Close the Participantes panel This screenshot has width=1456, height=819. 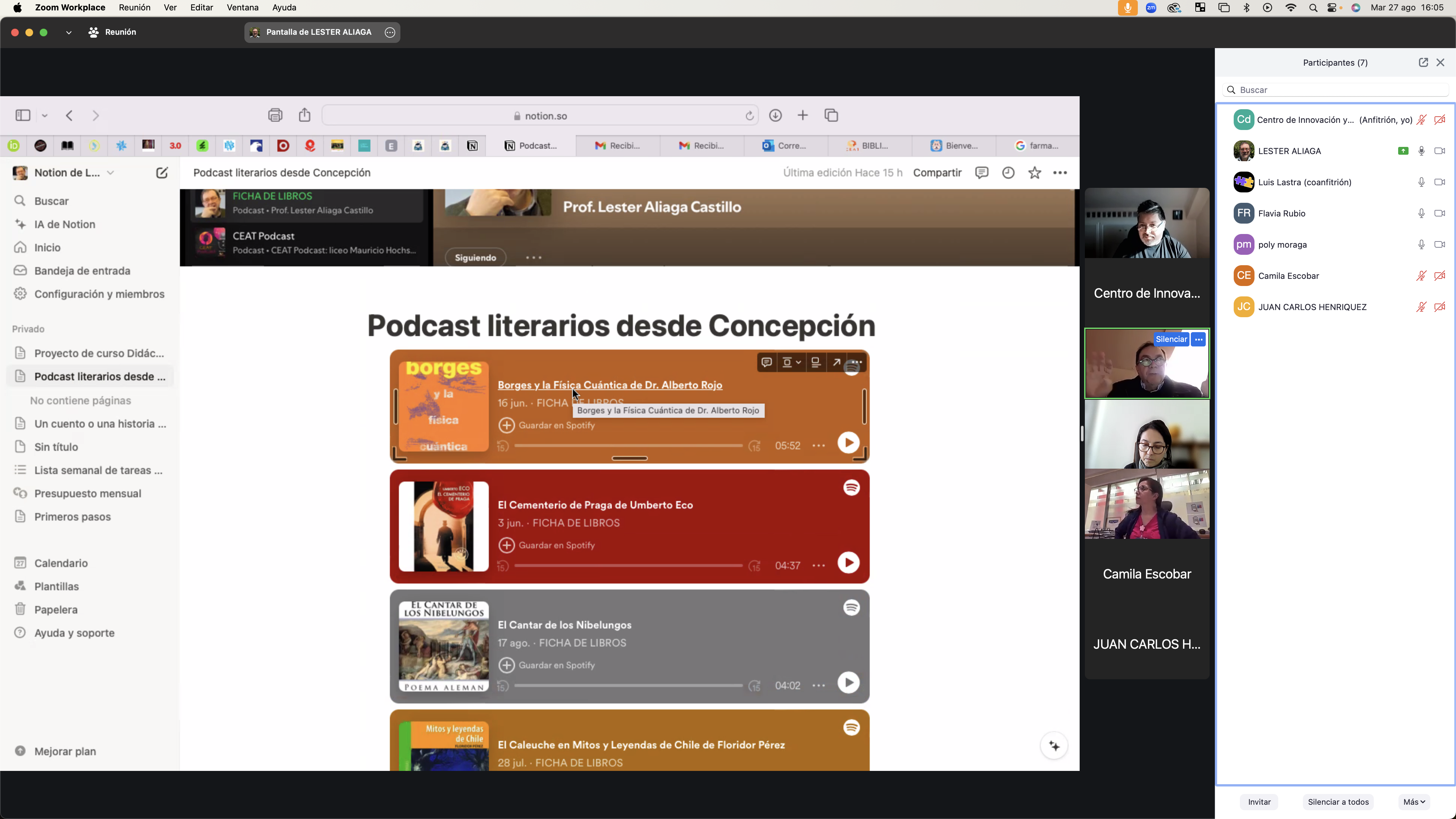(x=1441, y=63)
